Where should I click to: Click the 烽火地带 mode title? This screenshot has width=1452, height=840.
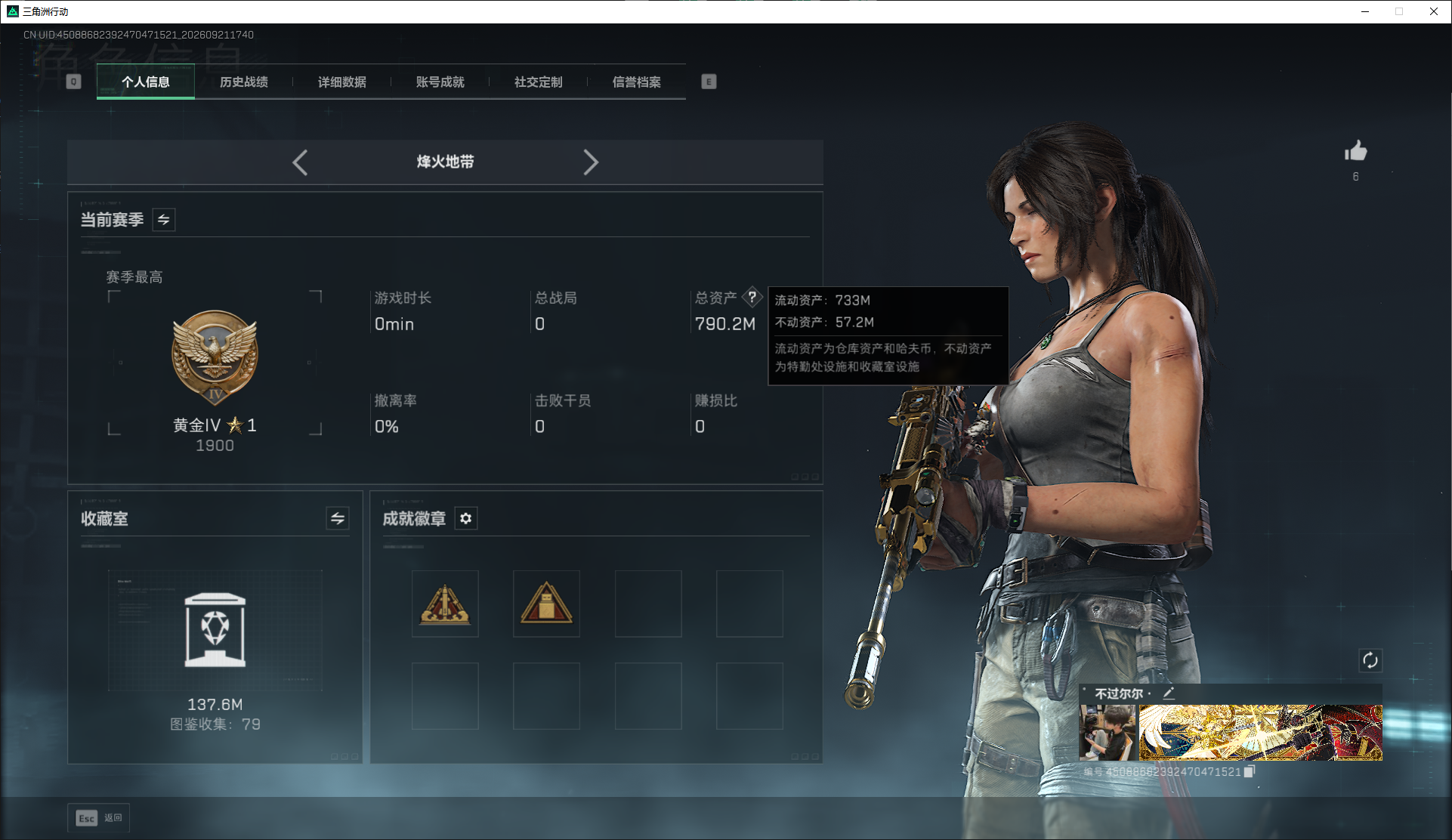(x=446, y=162)
